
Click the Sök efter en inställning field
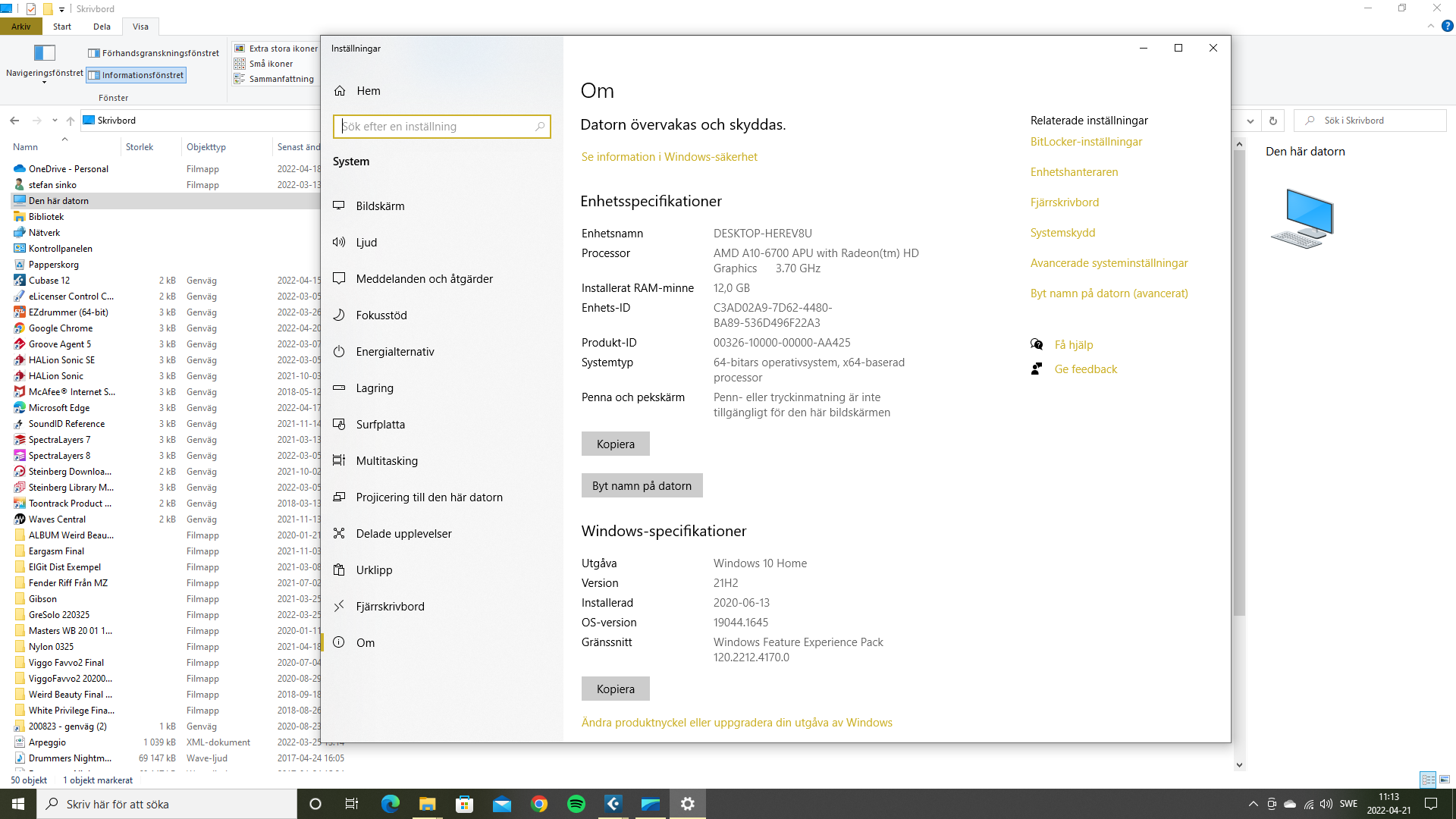click(x=436, y=127)
